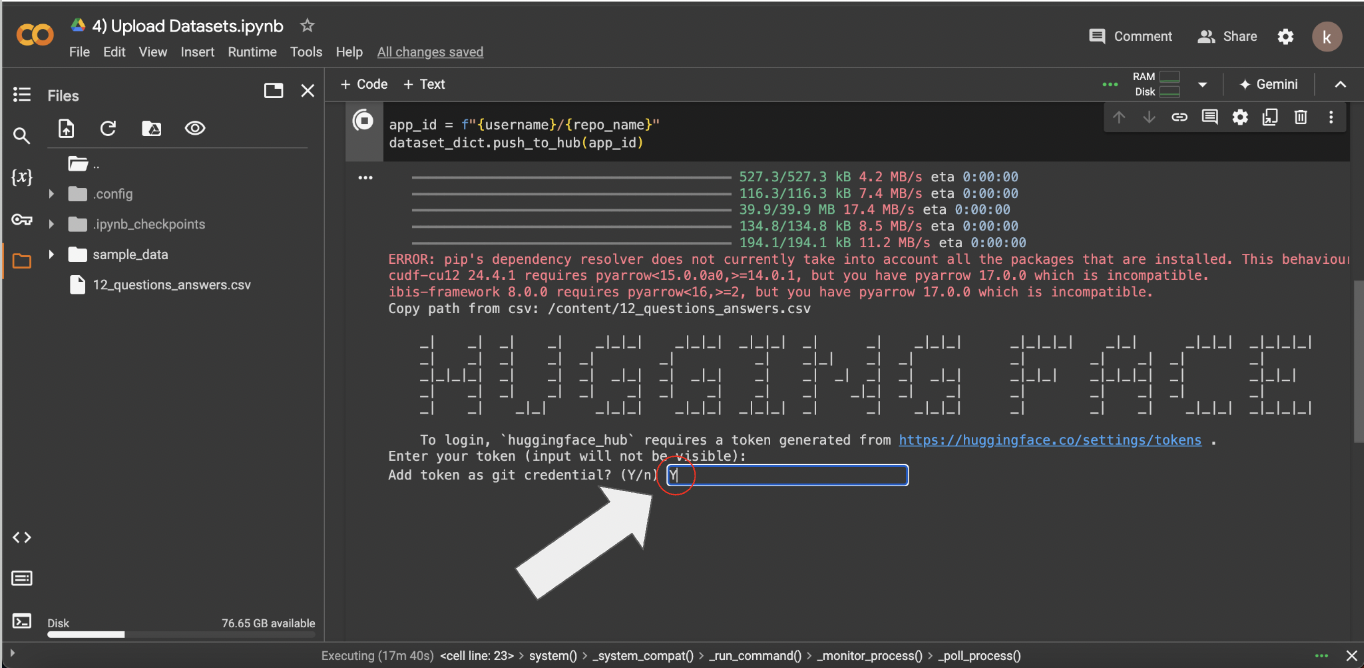
Task: Open the Variables {x} panel
Action: [21, 177]
